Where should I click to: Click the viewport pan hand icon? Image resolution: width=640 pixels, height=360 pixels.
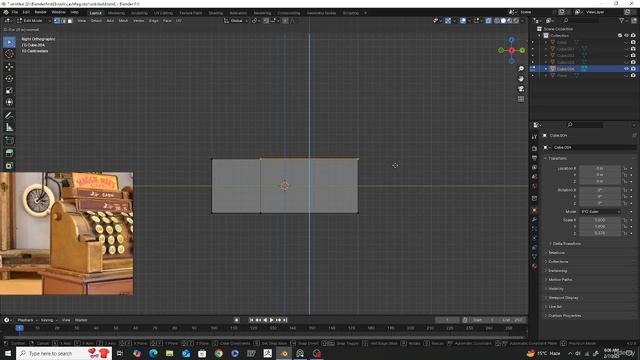521,79
